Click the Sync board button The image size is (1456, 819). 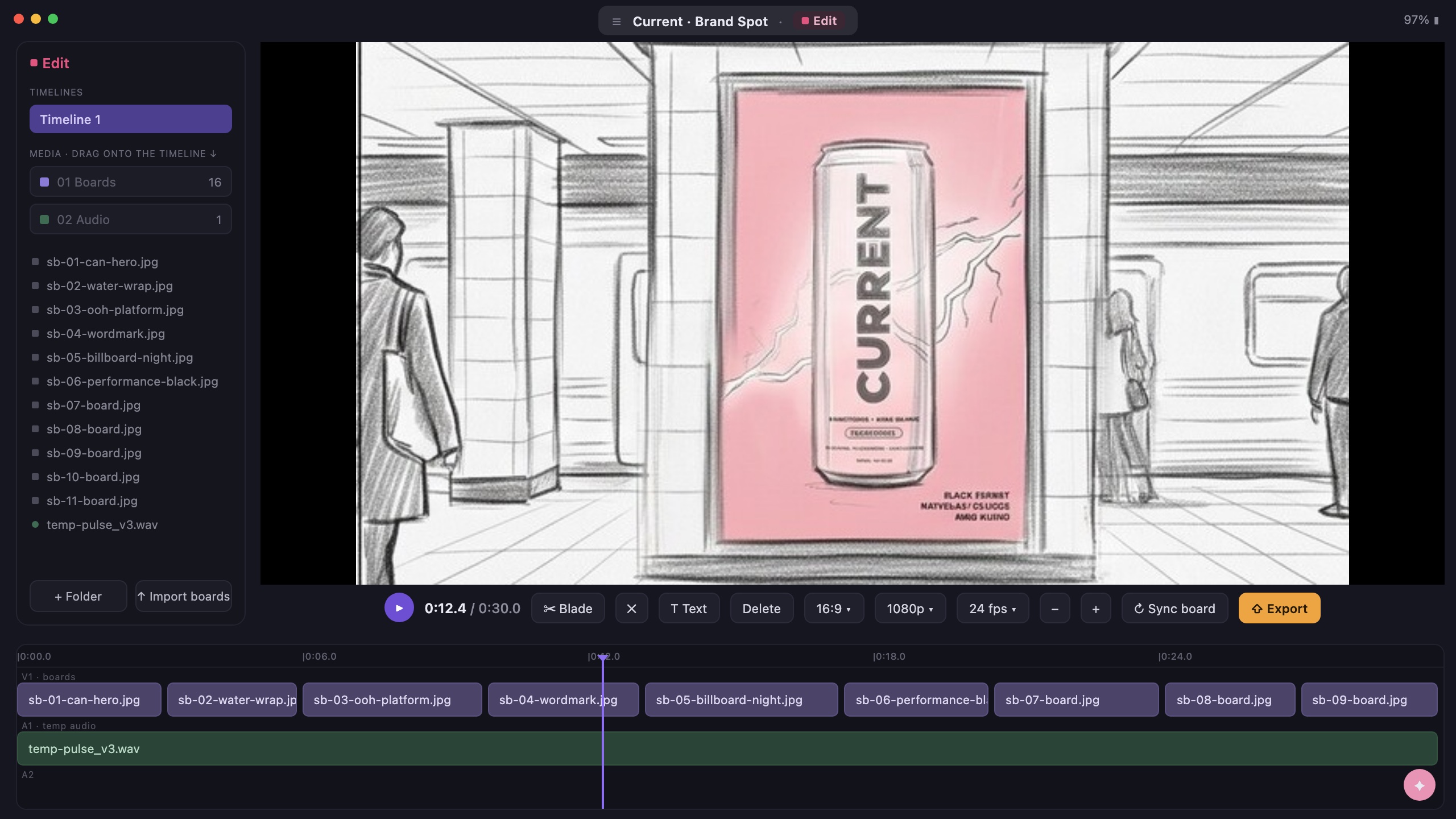click(x=1174, y=609)
